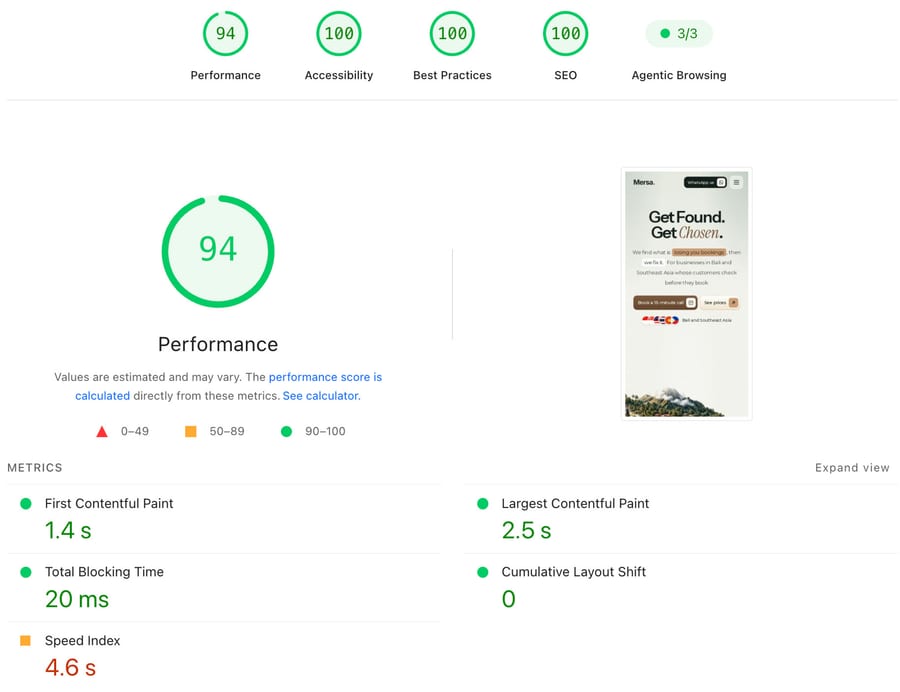Click the Accessibility category label
Screen dimensions: 900x692
pyautogui.click(x=339, y=75)
